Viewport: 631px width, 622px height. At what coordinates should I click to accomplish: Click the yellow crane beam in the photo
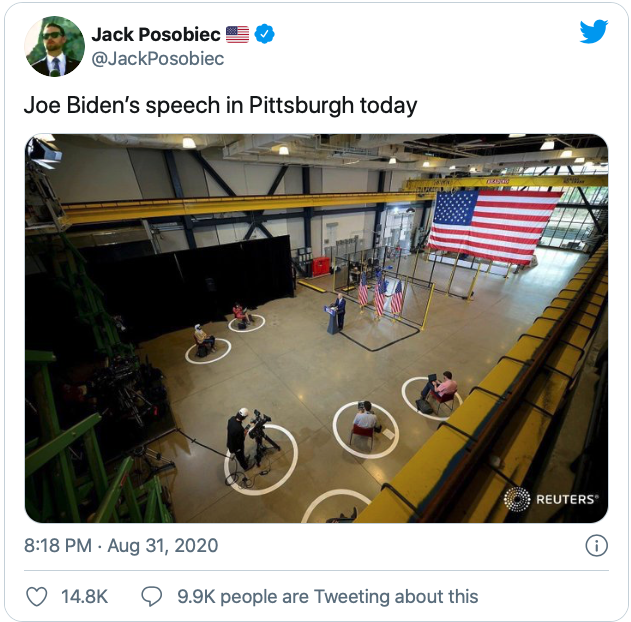240,205
